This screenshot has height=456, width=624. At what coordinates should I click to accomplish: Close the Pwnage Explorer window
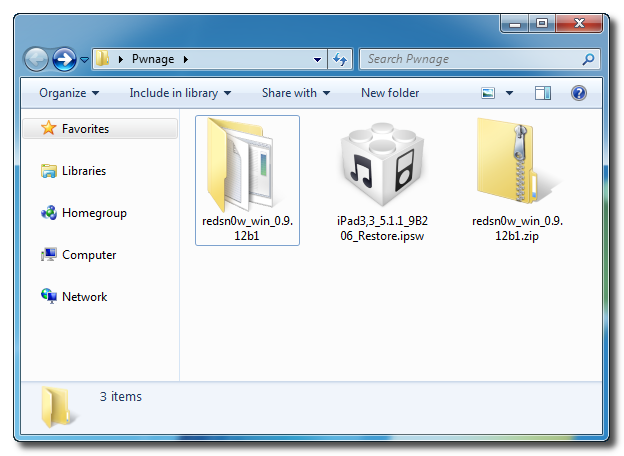pos(579,24)
